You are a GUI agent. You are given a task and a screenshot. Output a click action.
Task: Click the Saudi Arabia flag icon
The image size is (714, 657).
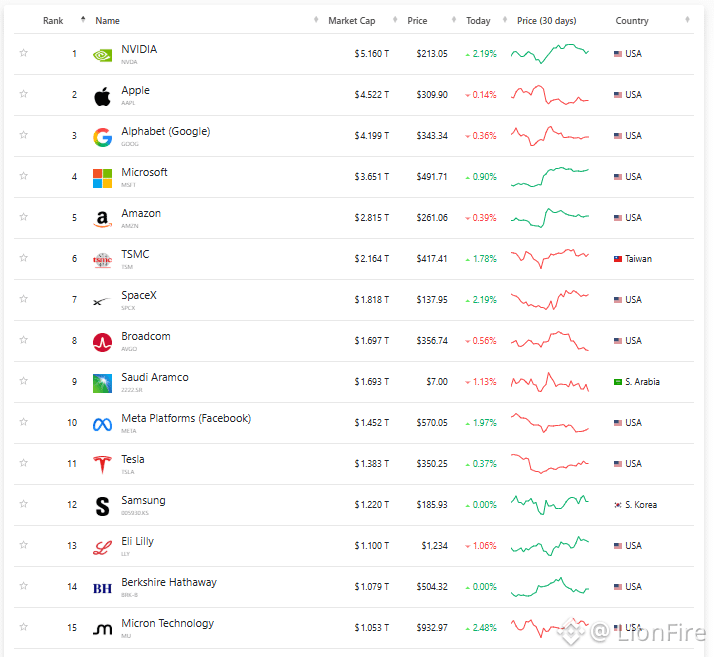pyautogui.click(x=618, y=382)
